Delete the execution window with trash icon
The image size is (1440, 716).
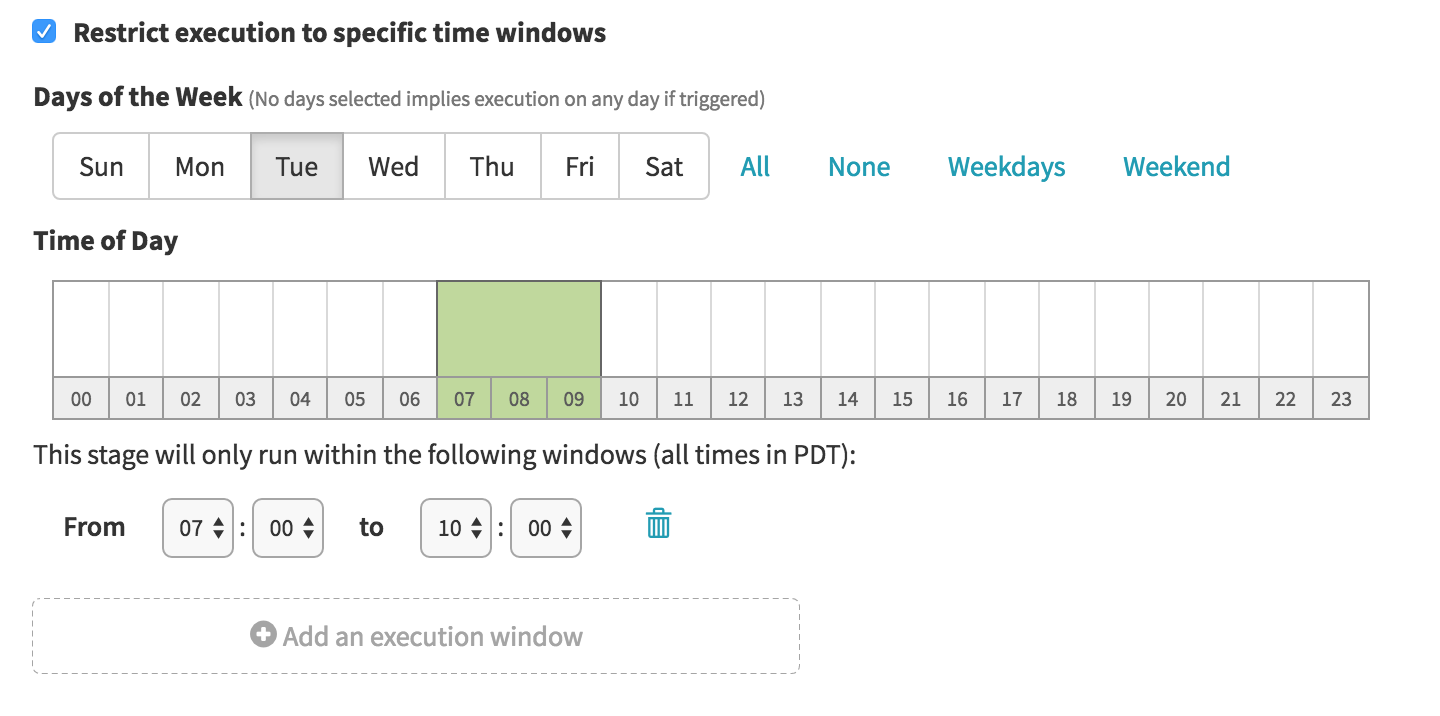point(658,524)
